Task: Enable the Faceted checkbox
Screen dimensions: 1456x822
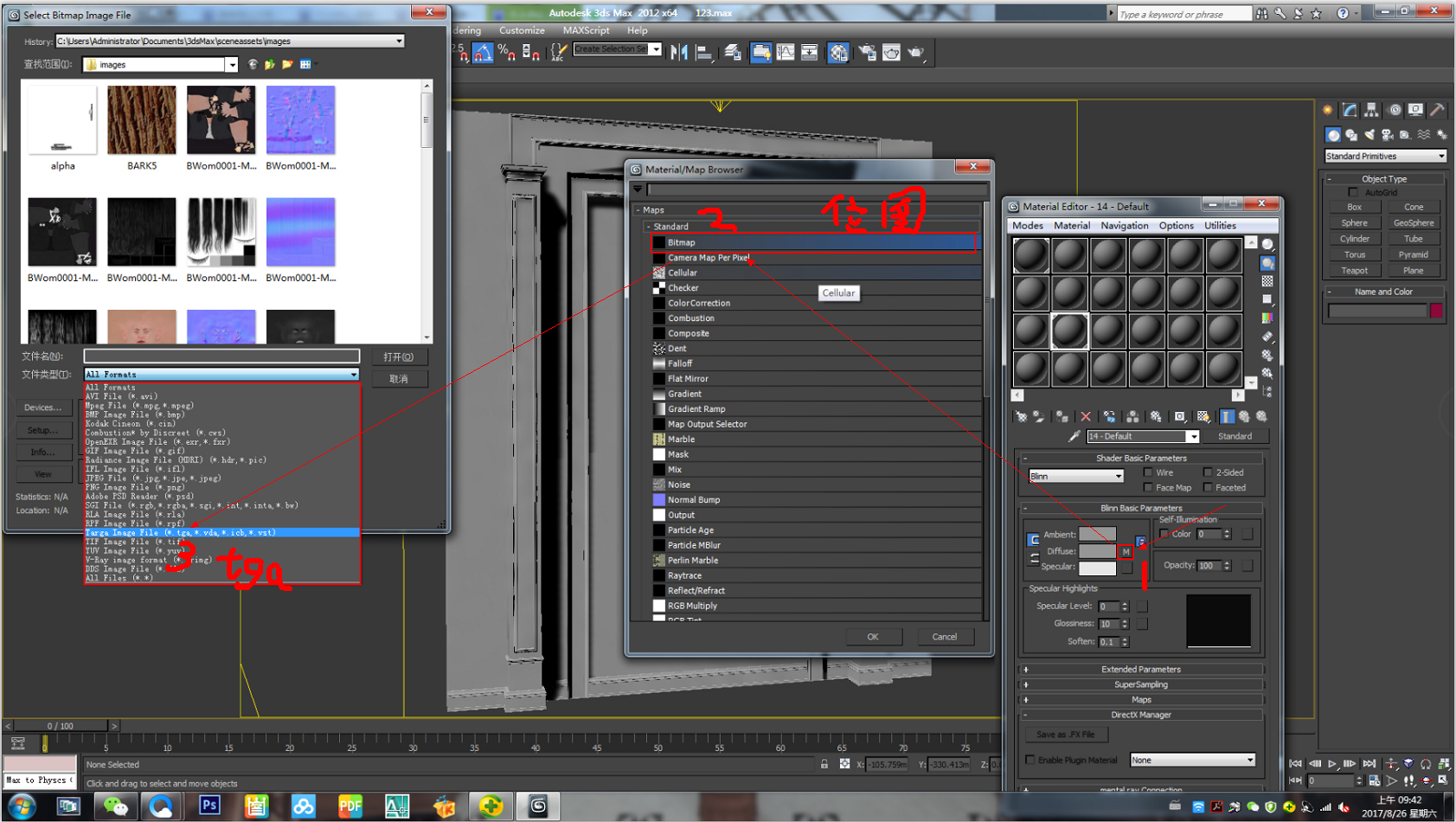Action: pyautogui.click(x=1208, y=488)
